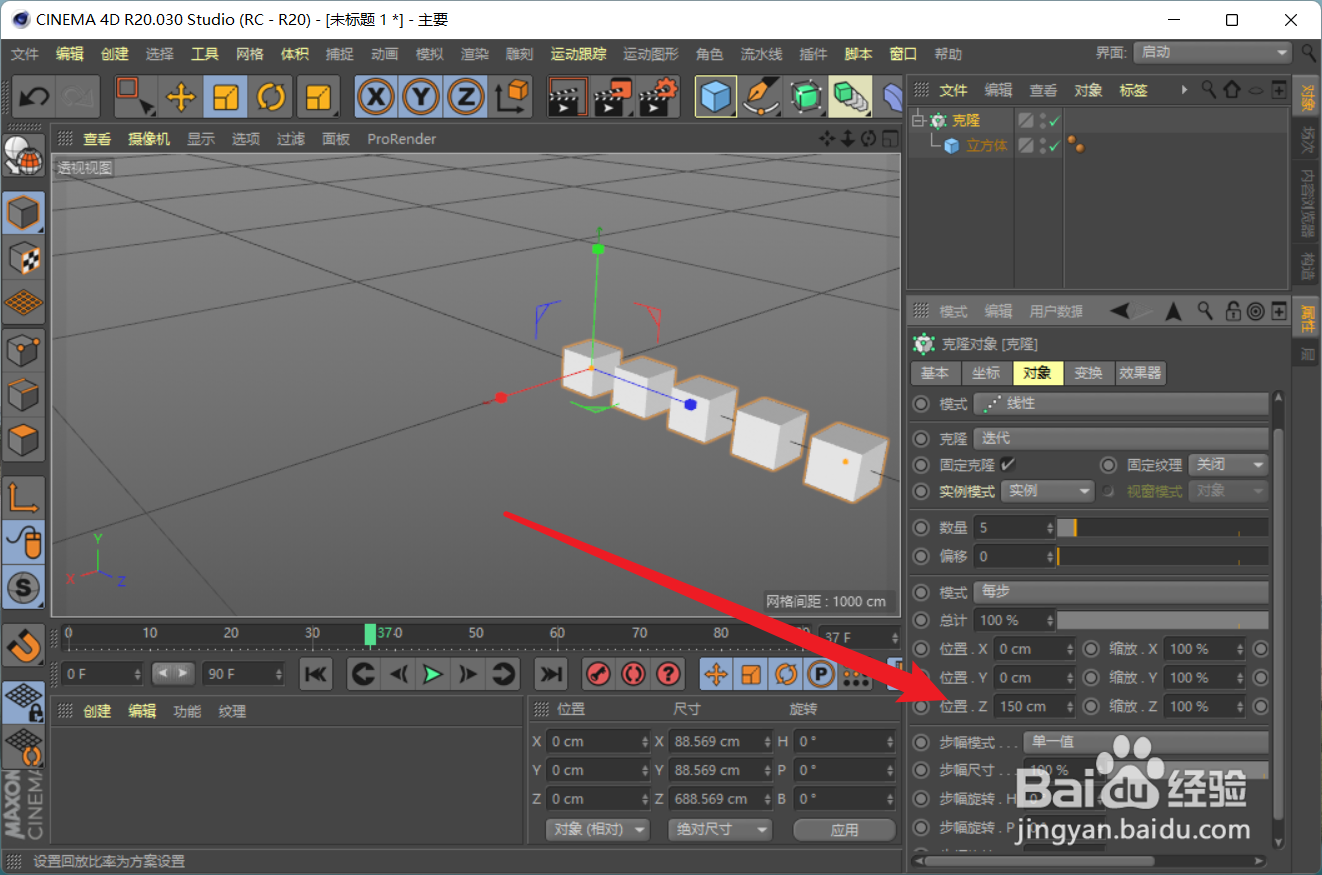Toggle the 固定克隆 checkbox
Screen dimensions: 1322x875
[x=1007, y=464]
